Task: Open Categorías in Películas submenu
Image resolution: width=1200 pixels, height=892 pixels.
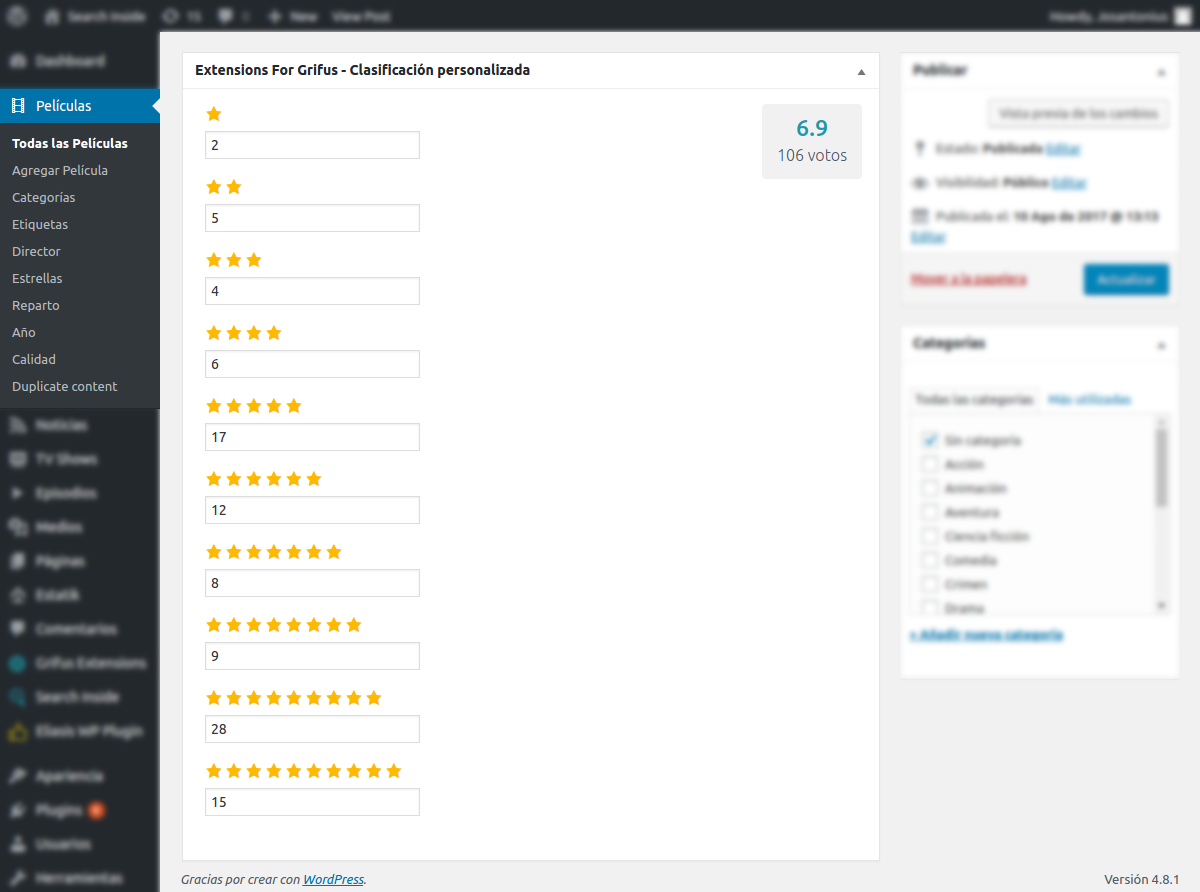Action: pyautogui.click(x=44, y=197)
